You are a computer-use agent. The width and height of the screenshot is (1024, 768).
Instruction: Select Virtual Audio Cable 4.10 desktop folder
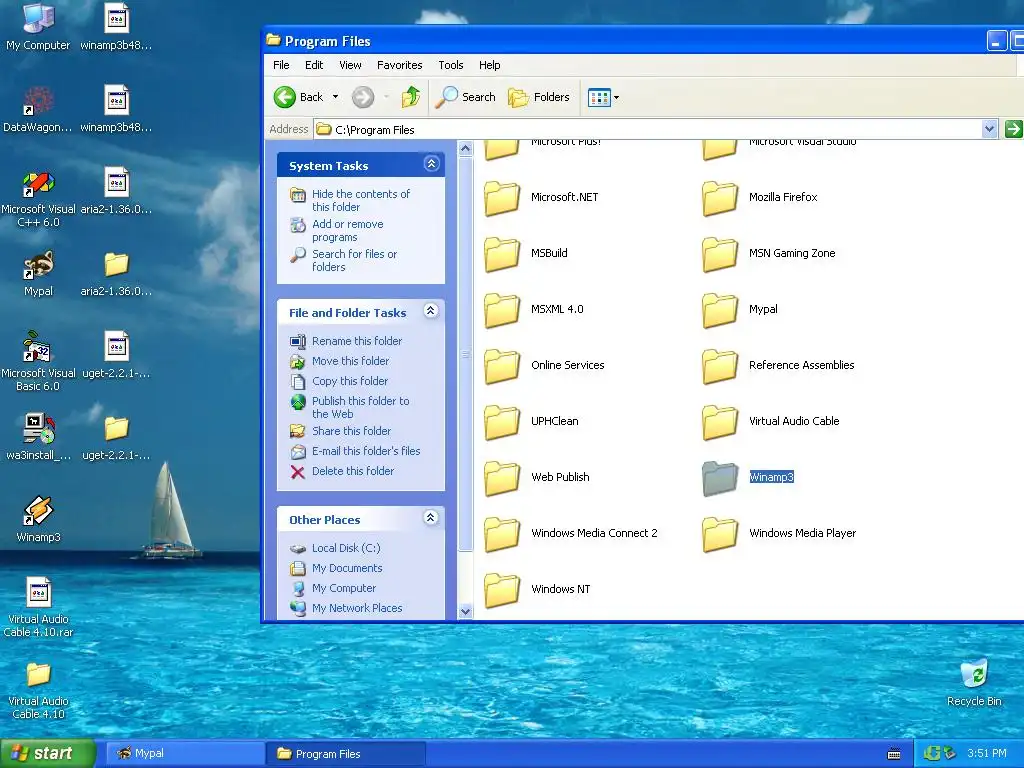pos(38,690)
